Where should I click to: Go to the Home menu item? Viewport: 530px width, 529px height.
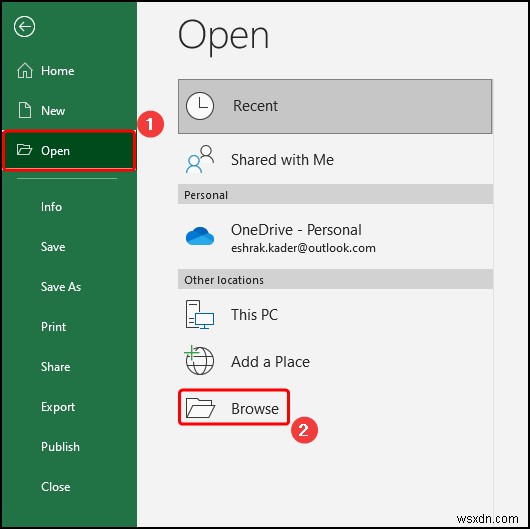[69, 71]
